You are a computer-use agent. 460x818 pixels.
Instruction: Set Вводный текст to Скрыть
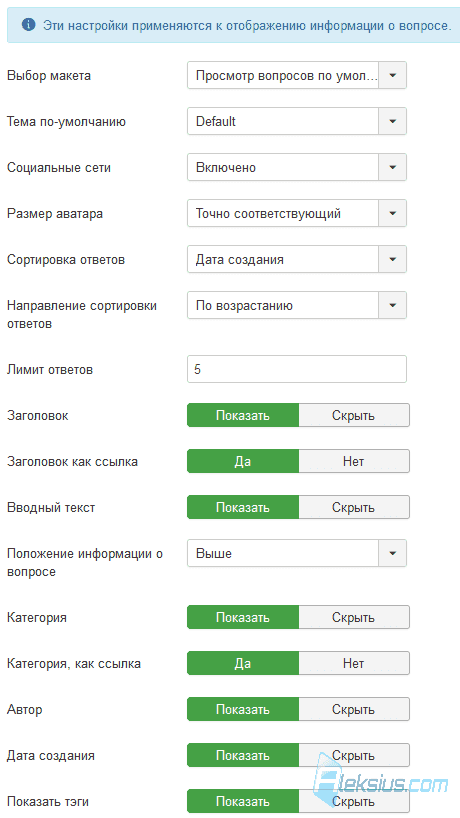coord(354,507)
